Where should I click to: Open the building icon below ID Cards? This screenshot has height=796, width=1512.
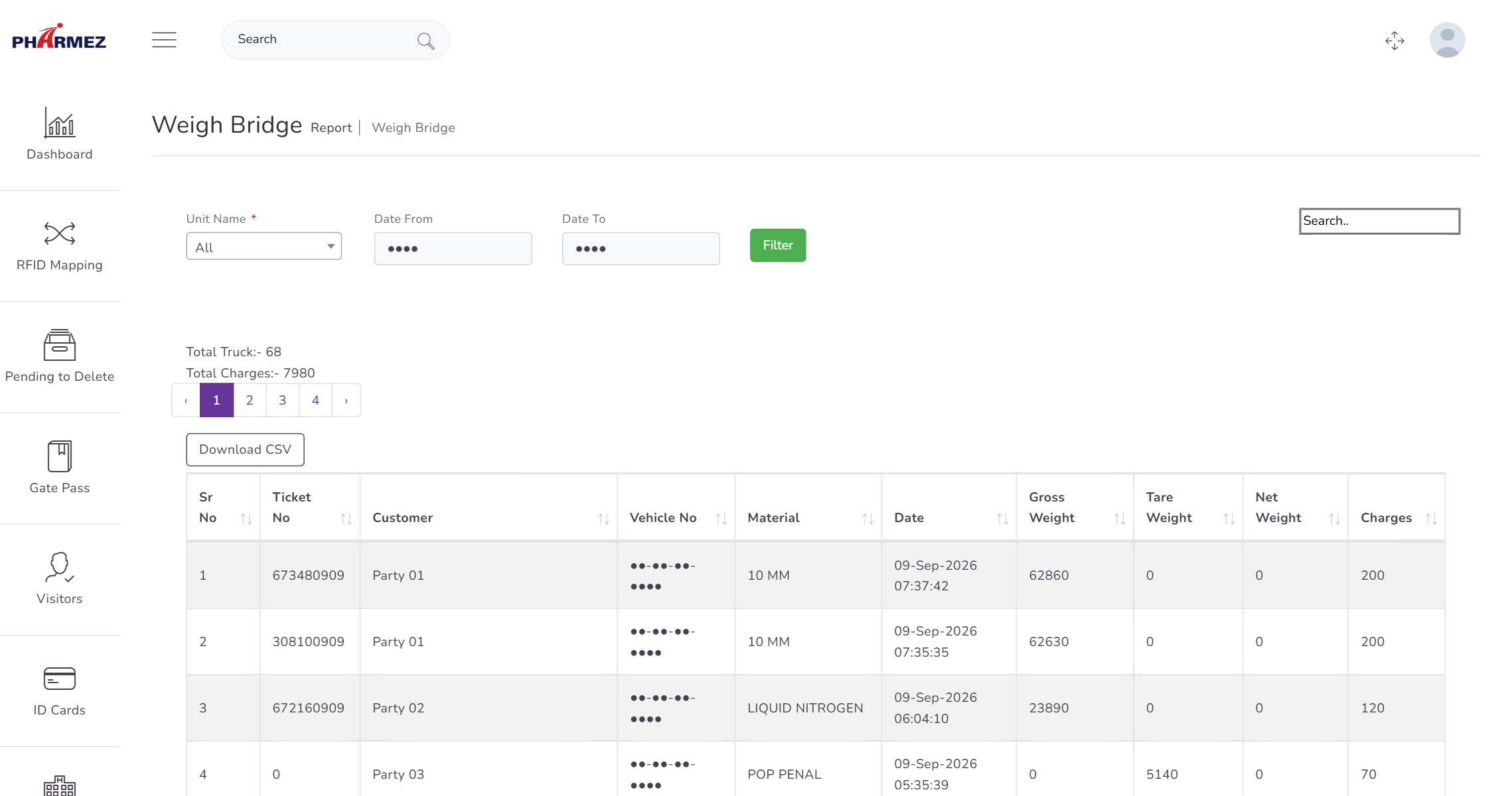(x=60, y=785)
